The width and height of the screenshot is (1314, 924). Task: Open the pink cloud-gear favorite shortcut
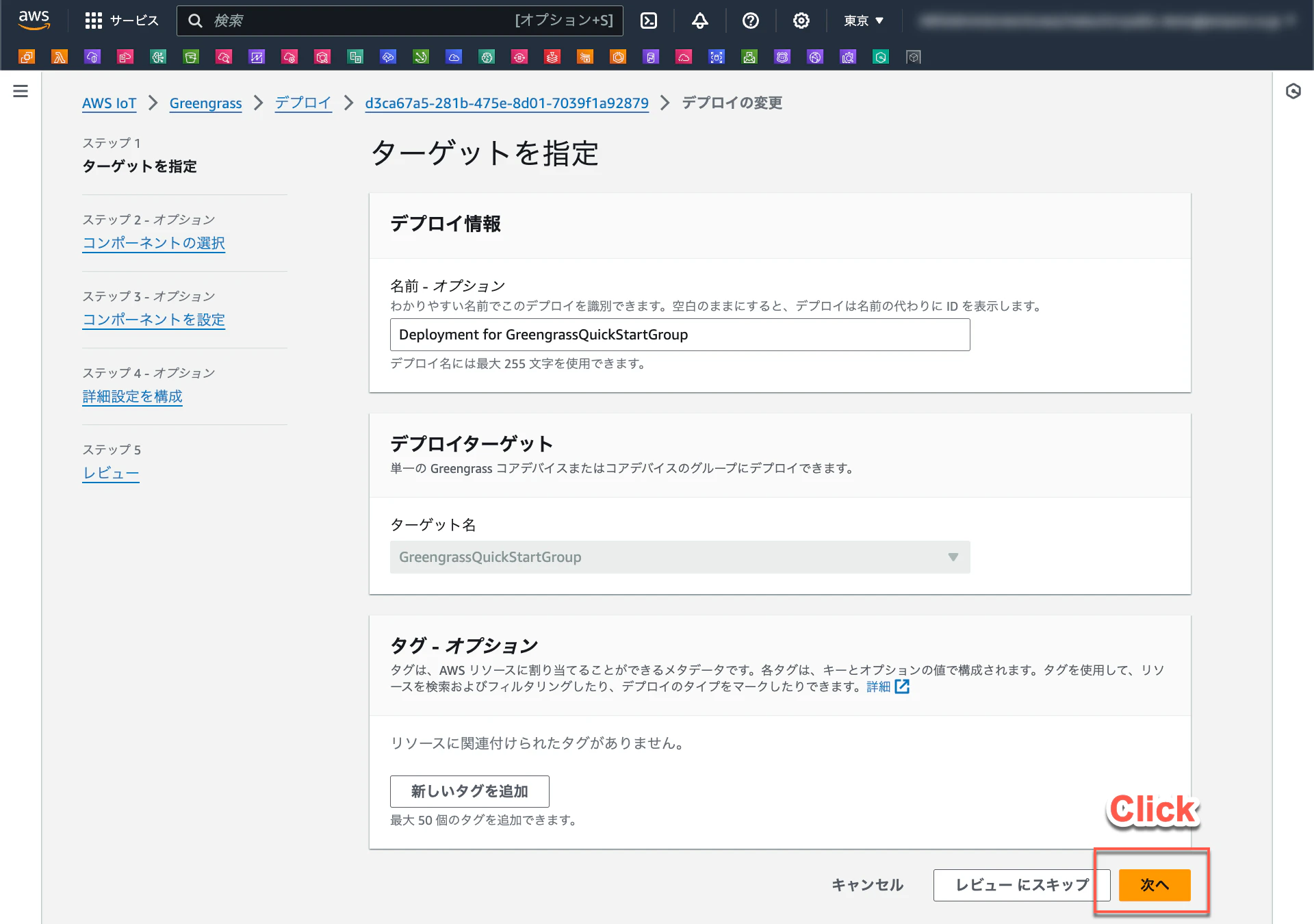coord(289,57)
